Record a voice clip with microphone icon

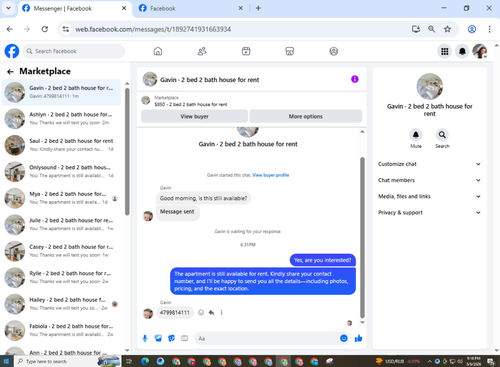(x=145, y=339)
